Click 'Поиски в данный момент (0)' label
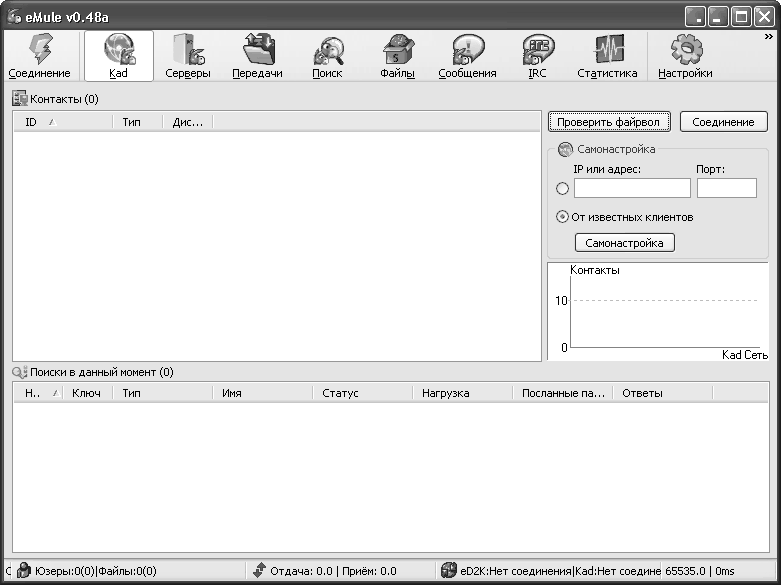 pyautogui.click(x=102, y=372)
